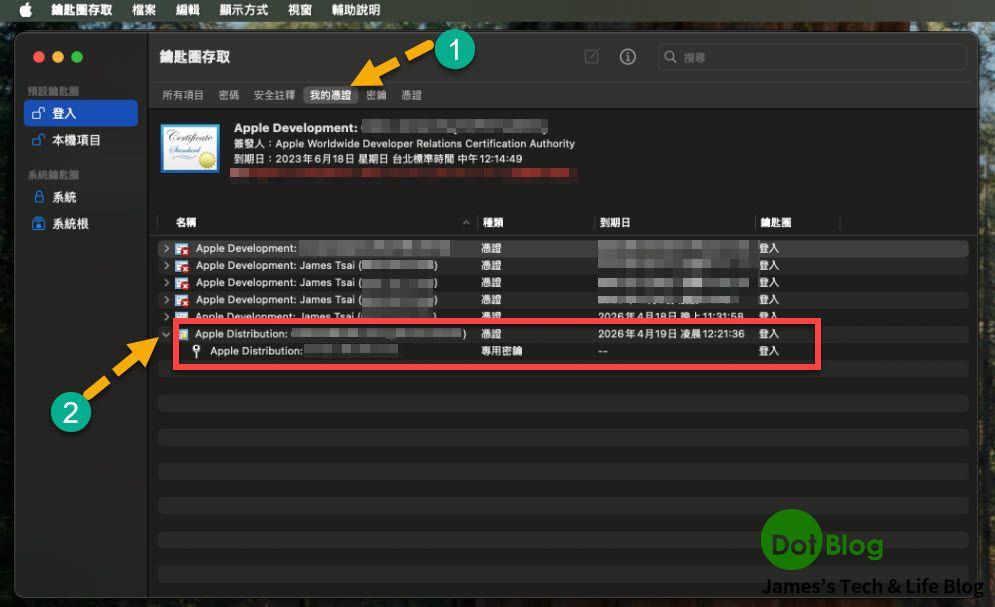Select the 系統 keychain with lock icon
995x607 pixels.
65,198
